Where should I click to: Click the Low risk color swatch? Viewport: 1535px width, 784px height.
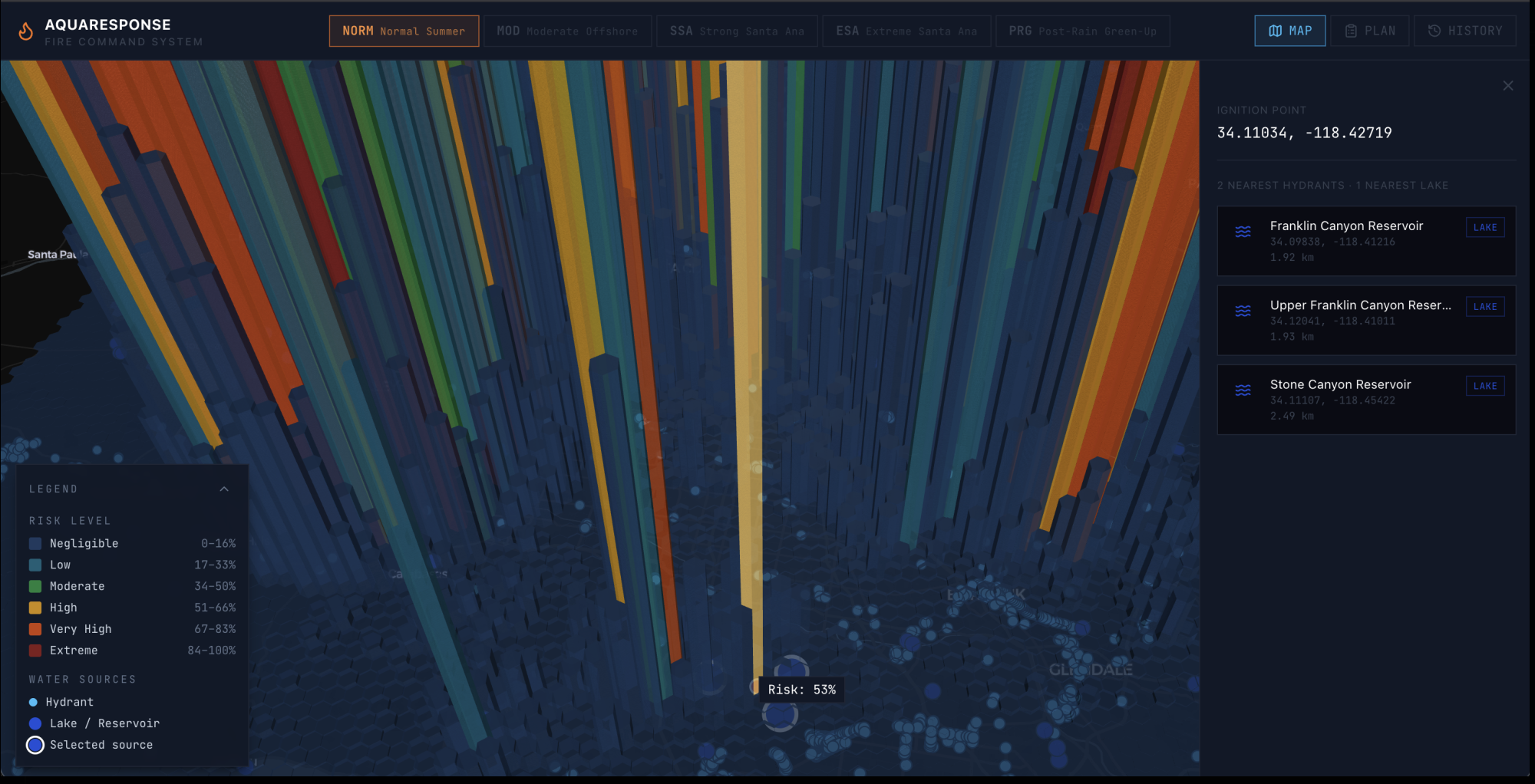click(35, 565)
